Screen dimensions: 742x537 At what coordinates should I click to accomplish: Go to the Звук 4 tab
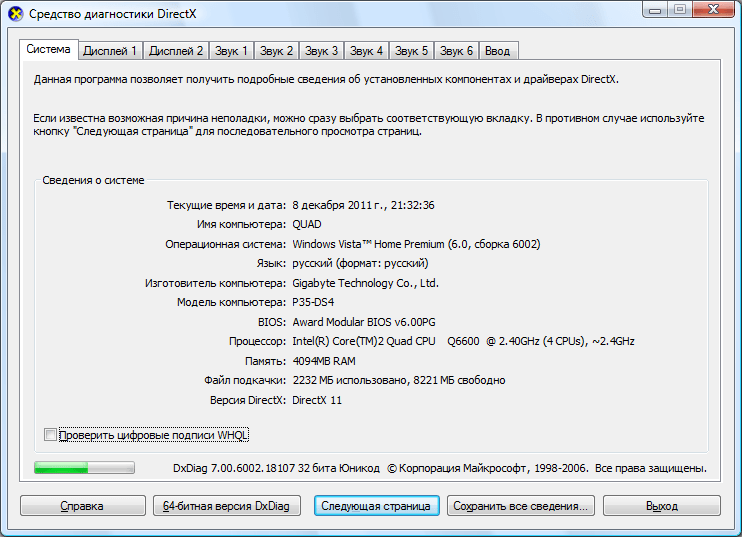tap(366, 51)
